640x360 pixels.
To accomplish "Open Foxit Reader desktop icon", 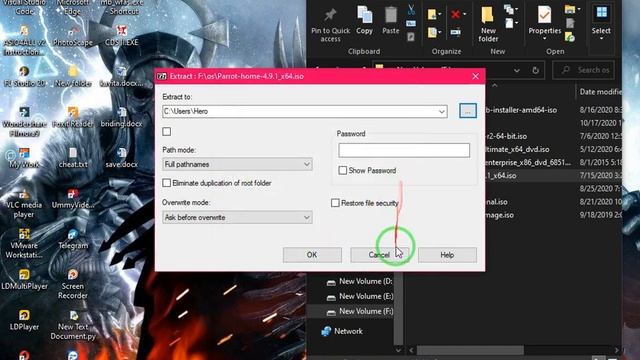I will [x=73, y=117].
